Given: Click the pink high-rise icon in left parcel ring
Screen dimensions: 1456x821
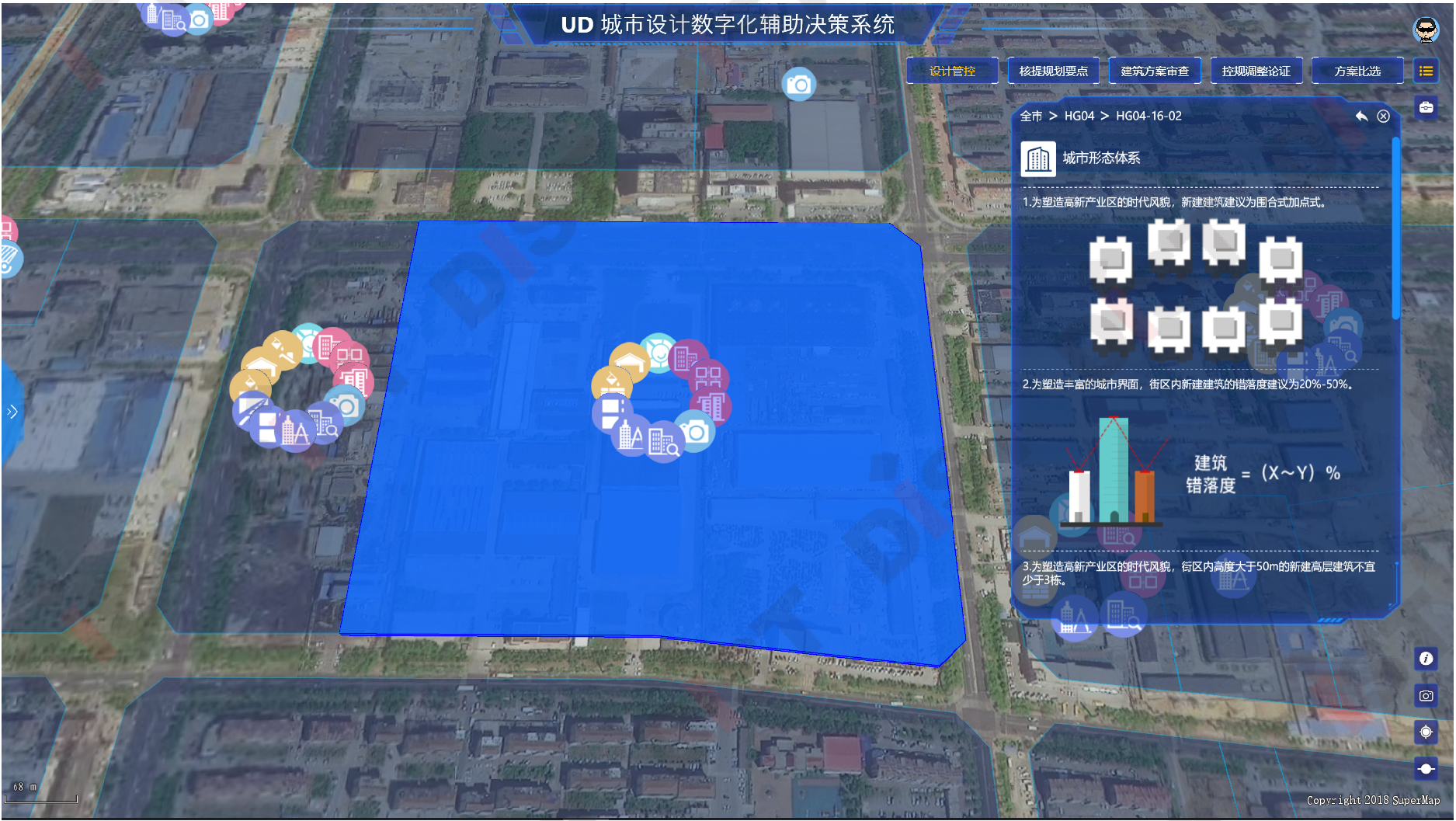Looking at the screenshot, I should (356, 382).
